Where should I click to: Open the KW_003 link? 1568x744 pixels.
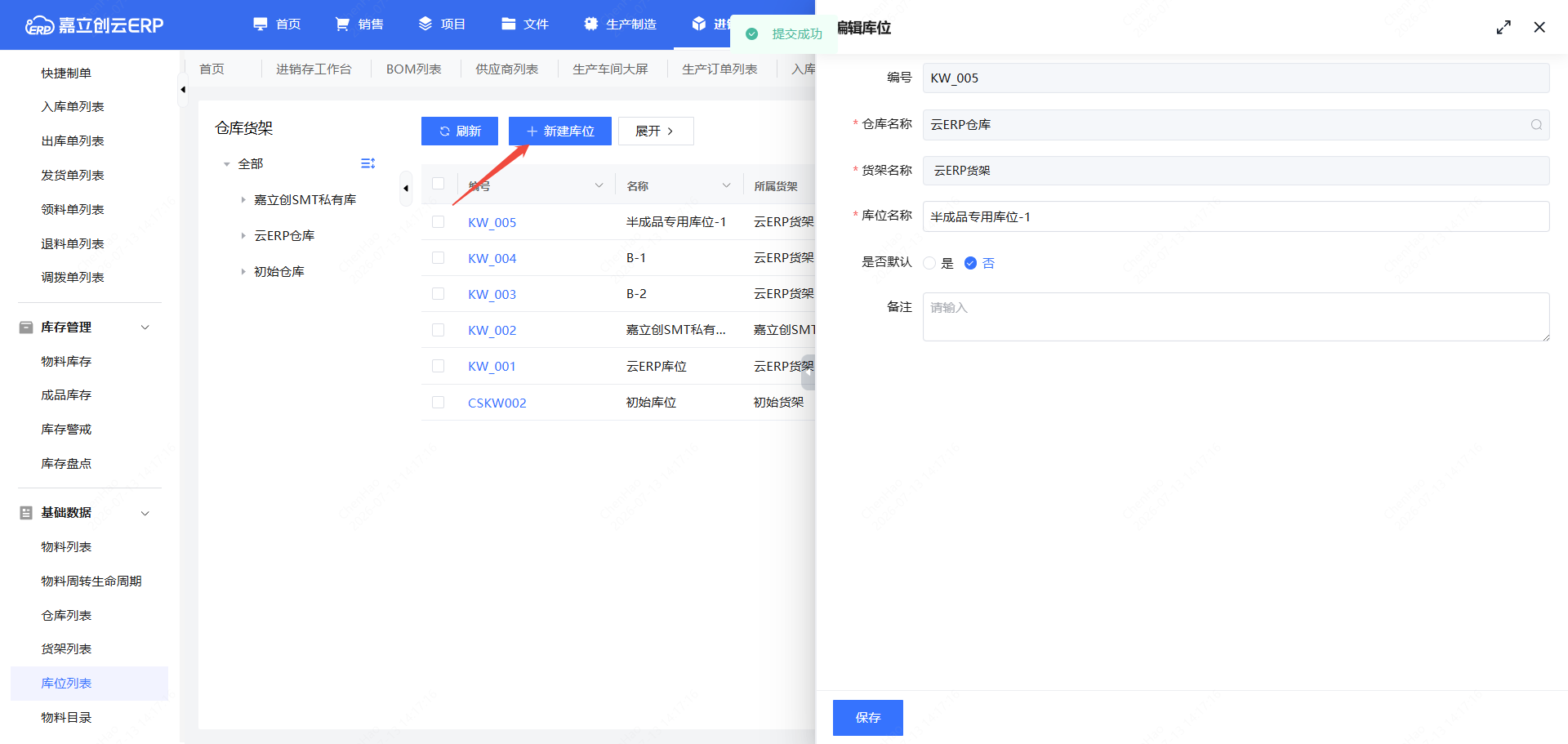click(492, 295)
